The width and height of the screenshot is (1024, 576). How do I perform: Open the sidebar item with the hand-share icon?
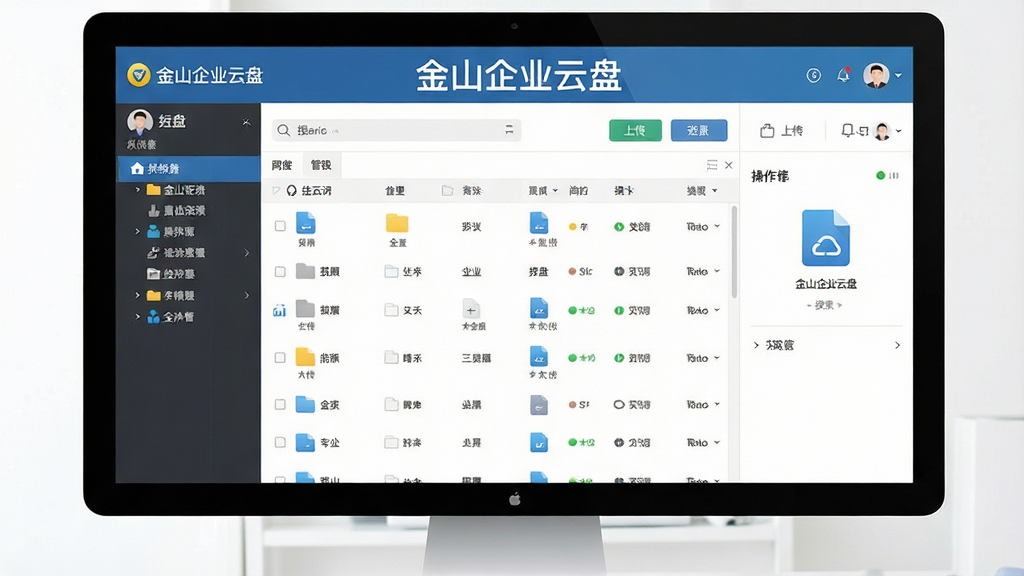tap(176, 253)
